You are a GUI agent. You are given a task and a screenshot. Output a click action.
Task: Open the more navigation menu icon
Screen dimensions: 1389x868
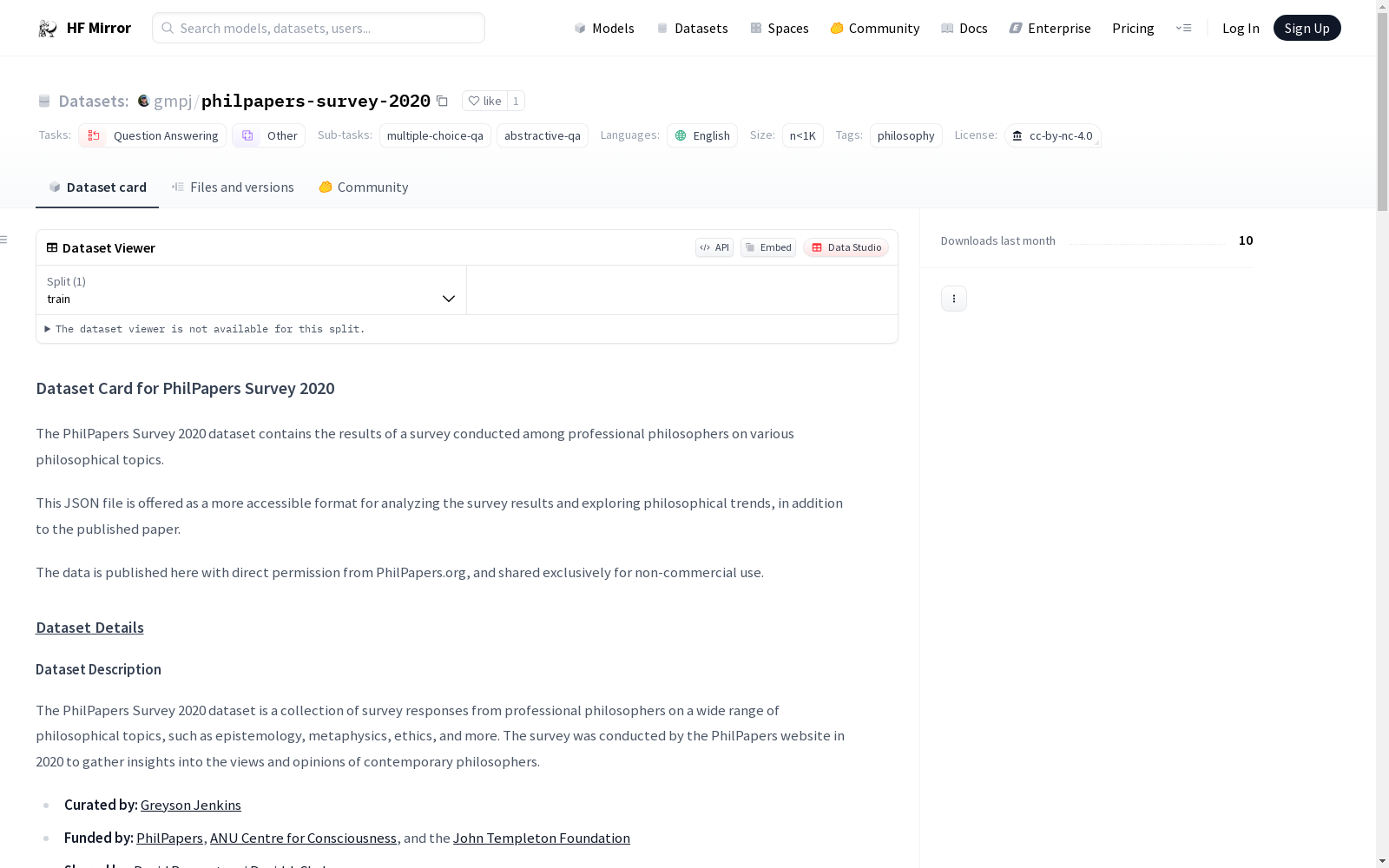(x=1183, y=28)
